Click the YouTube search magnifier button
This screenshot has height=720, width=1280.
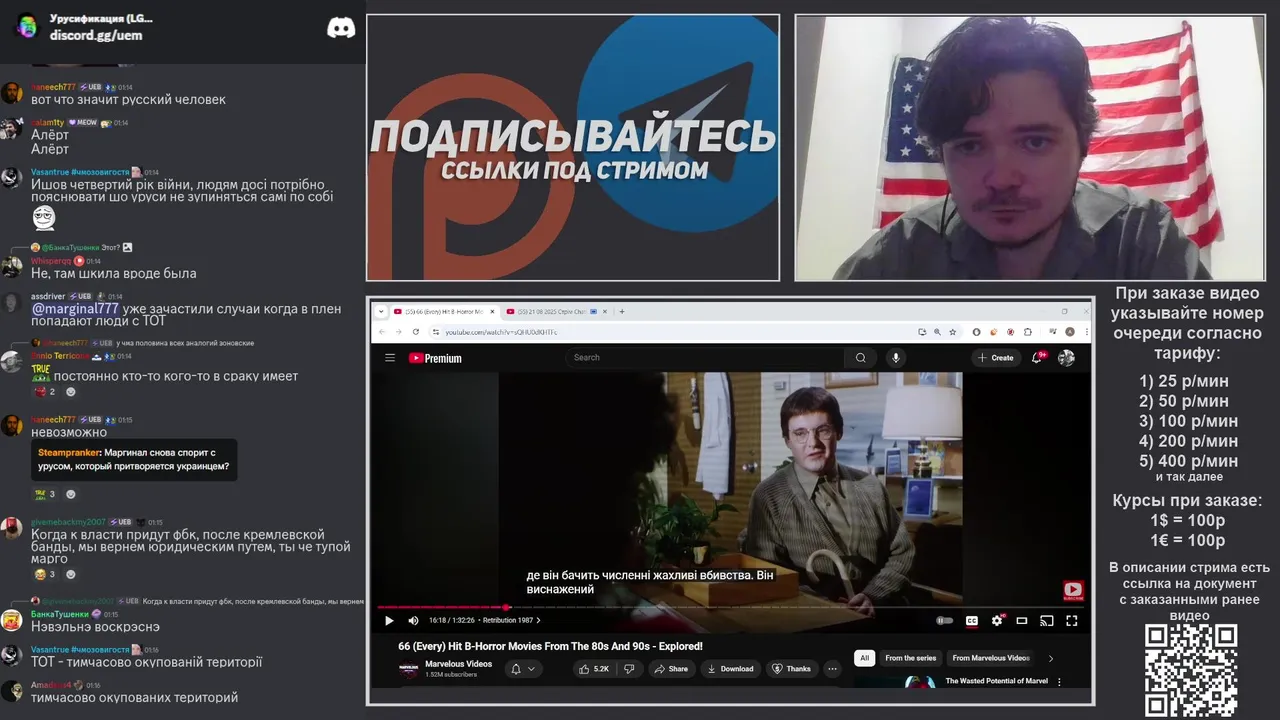(860, 358)
